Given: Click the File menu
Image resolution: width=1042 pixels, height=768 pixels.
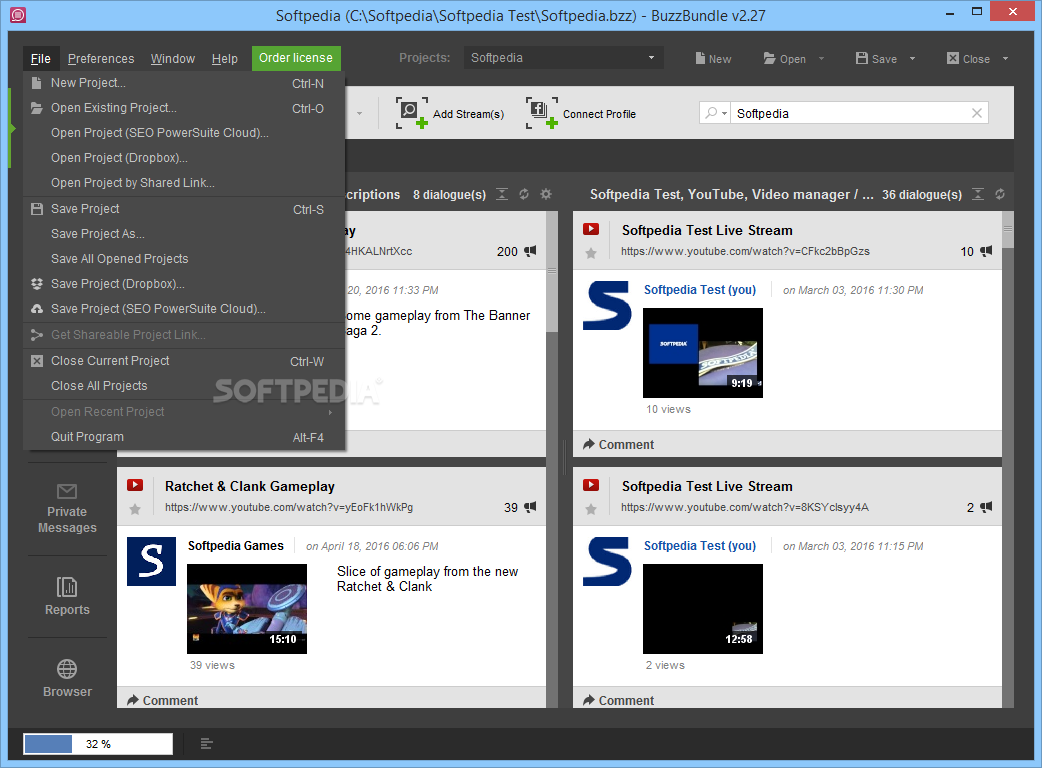Looking at the screenshot, I should 41,58.
